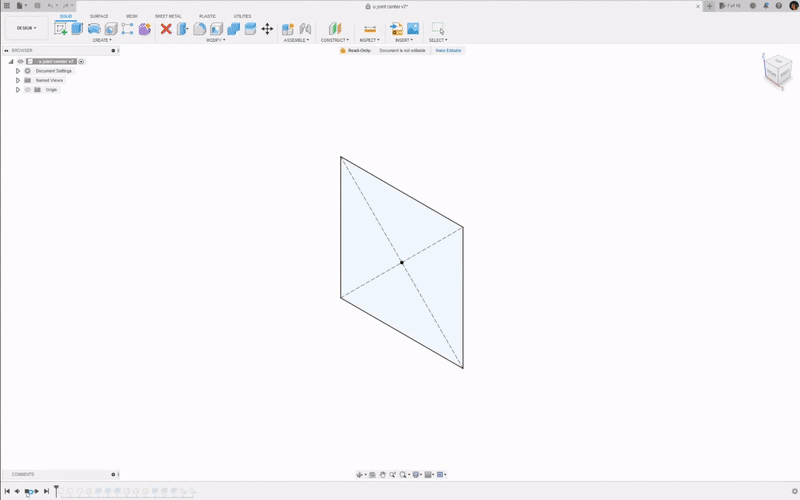The height and width of the screenshot is (500, 800).
Task: Switch to the UTILITIES tab
Action: point(242,16)
